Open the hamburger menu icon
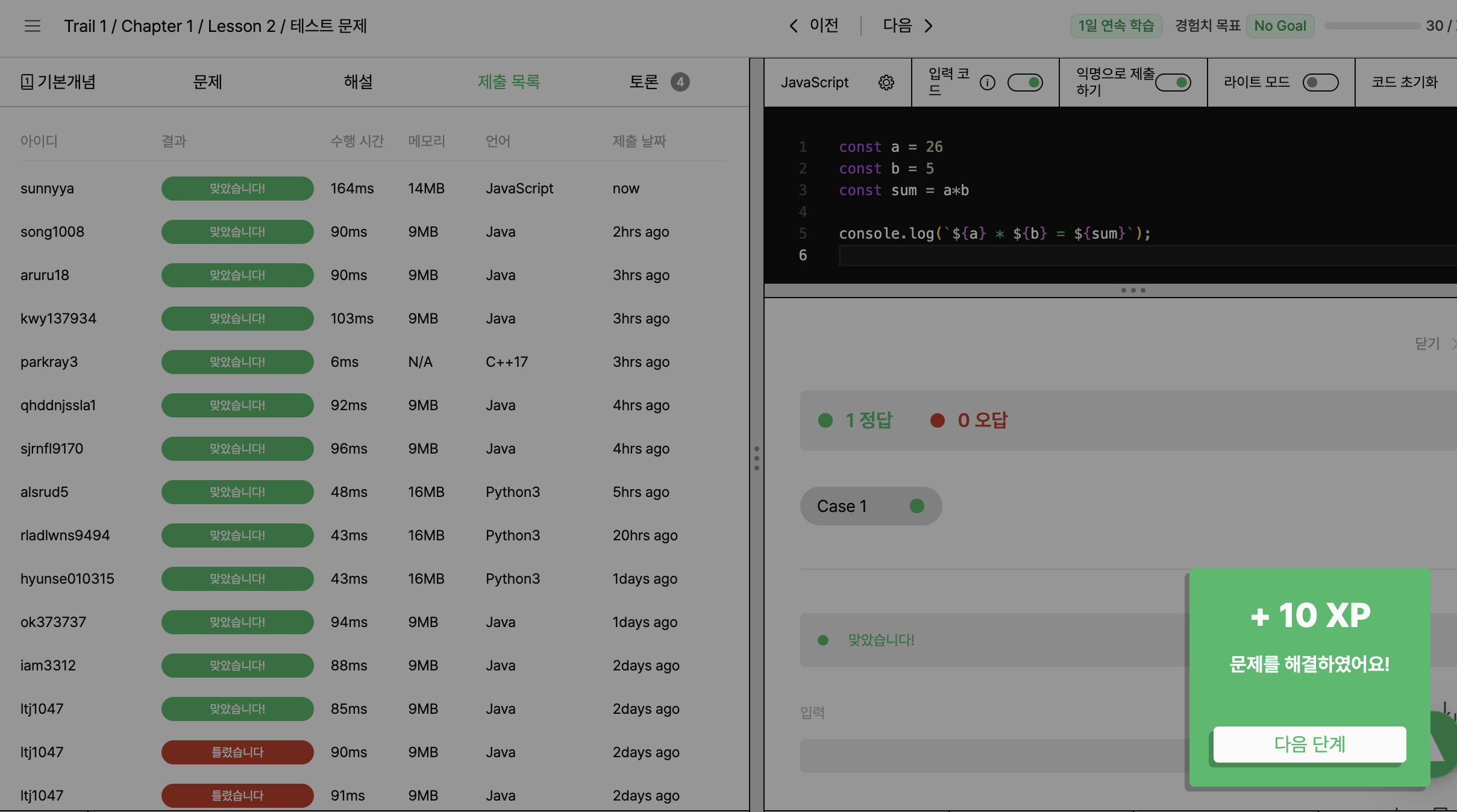1457x812 pixels. (33, 26)
